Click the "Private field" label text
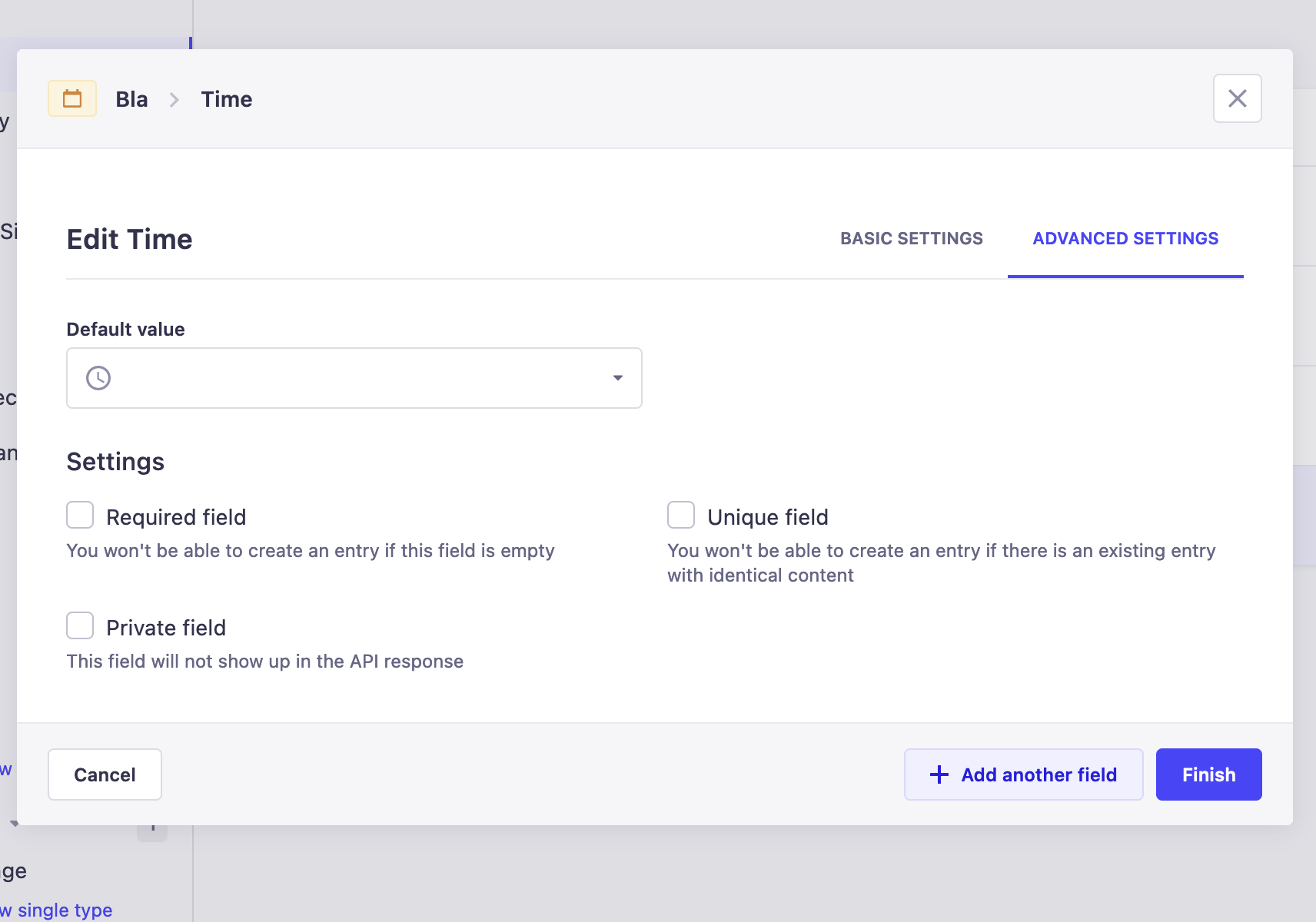Screen dimensions: 1316x922 (166, 628)
